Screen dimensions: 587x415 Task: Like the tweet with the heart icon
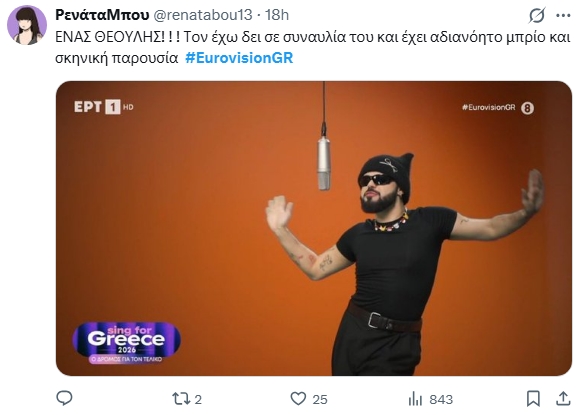point(298,399)
